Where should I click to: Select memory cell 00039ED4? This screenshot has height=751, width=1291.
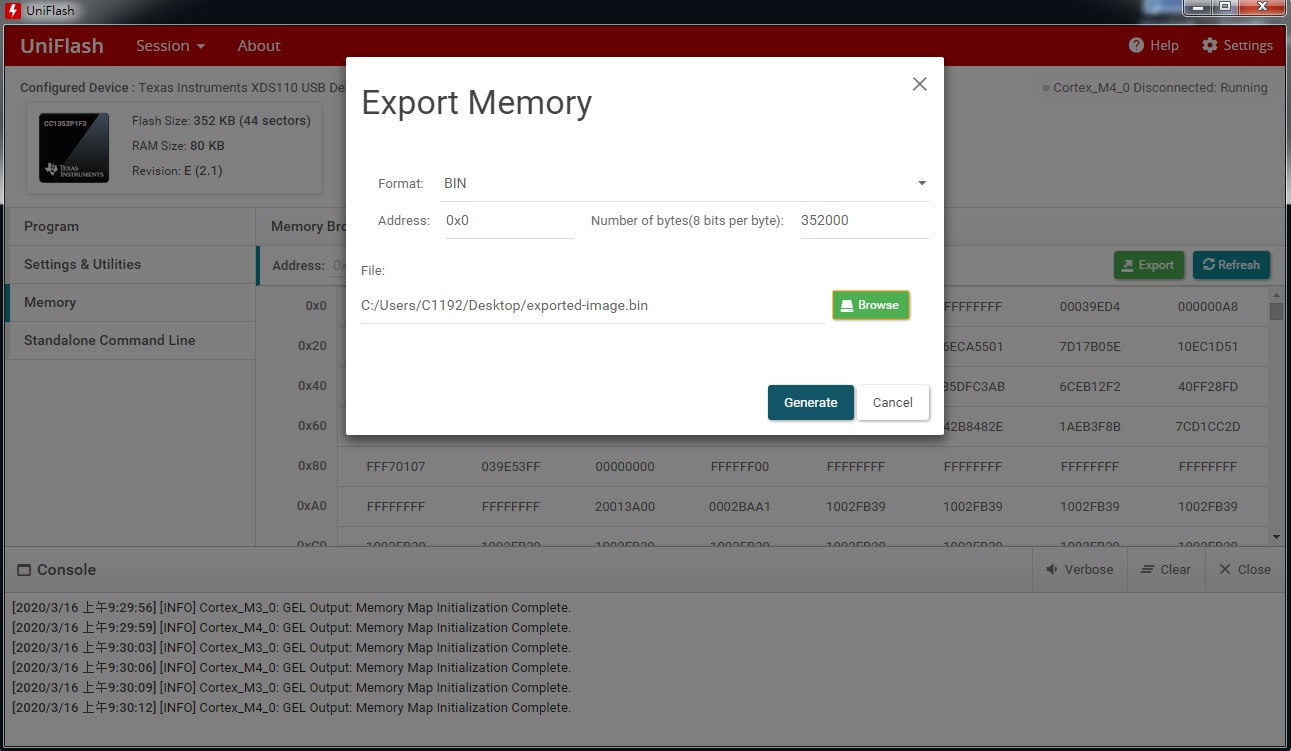[1090, 307]
